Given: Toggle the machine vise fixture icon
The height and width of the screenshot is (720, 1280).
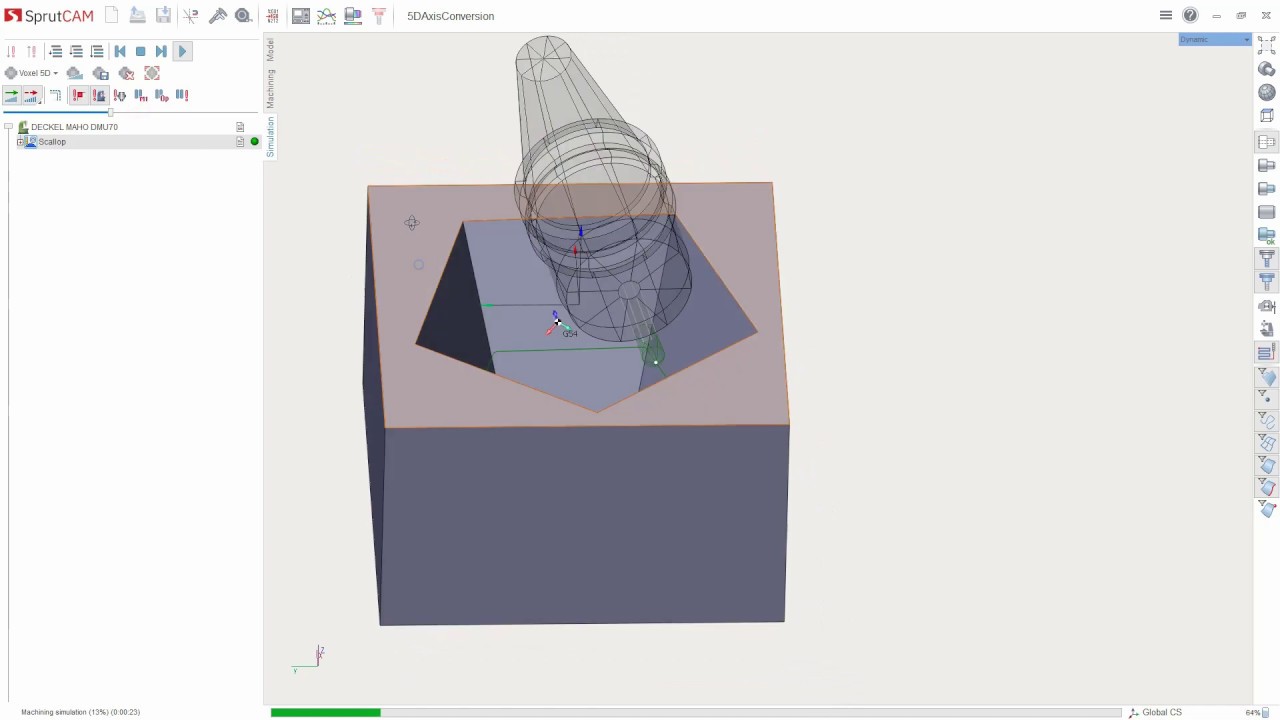Looking at the screenshot, I should (1267, 306).
